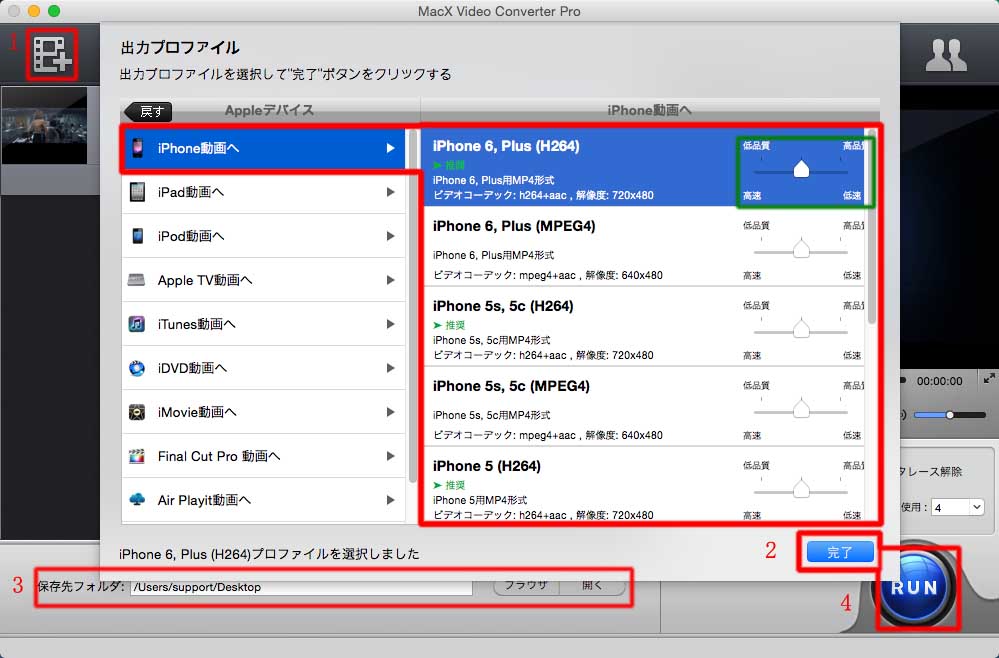Expand the iPod動画へ arrow

point(391,236)
